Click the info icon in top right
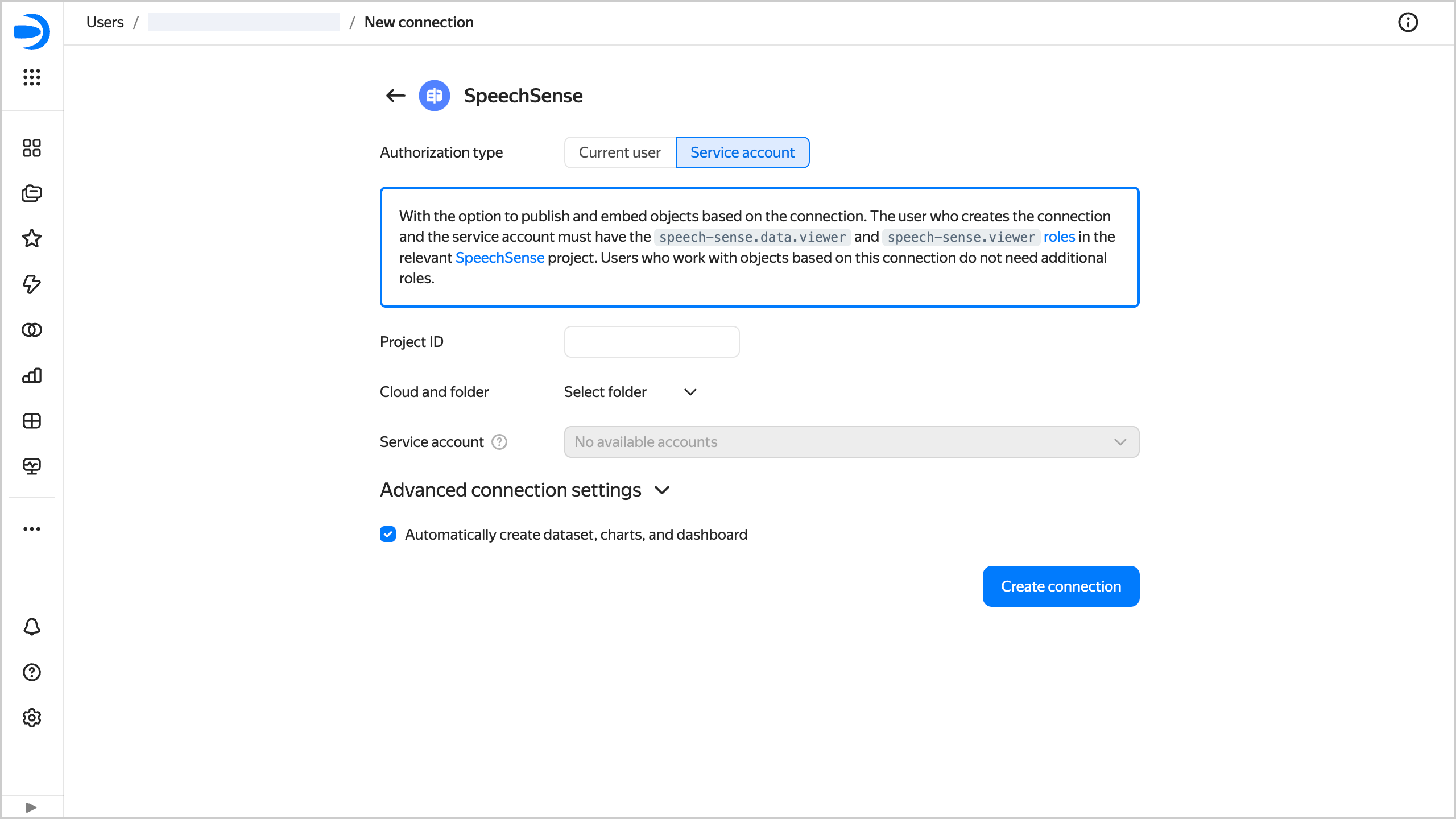Screen dimensions: 1456x819 pos(1408,23)
